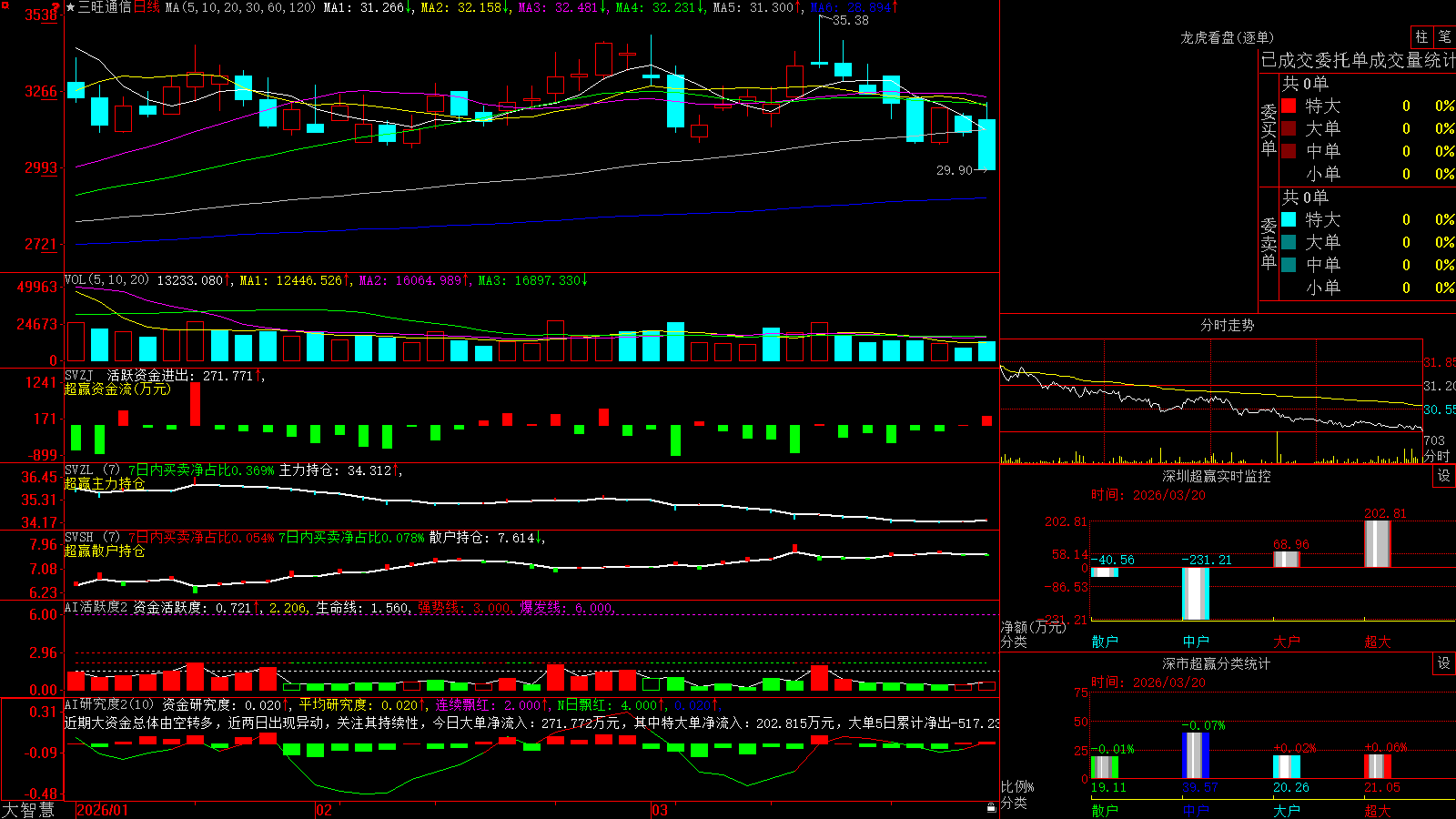Click the AI研究度2(10) indicator label
The height and width of the screenshot is (819, 1456).
tap(109, 704)
